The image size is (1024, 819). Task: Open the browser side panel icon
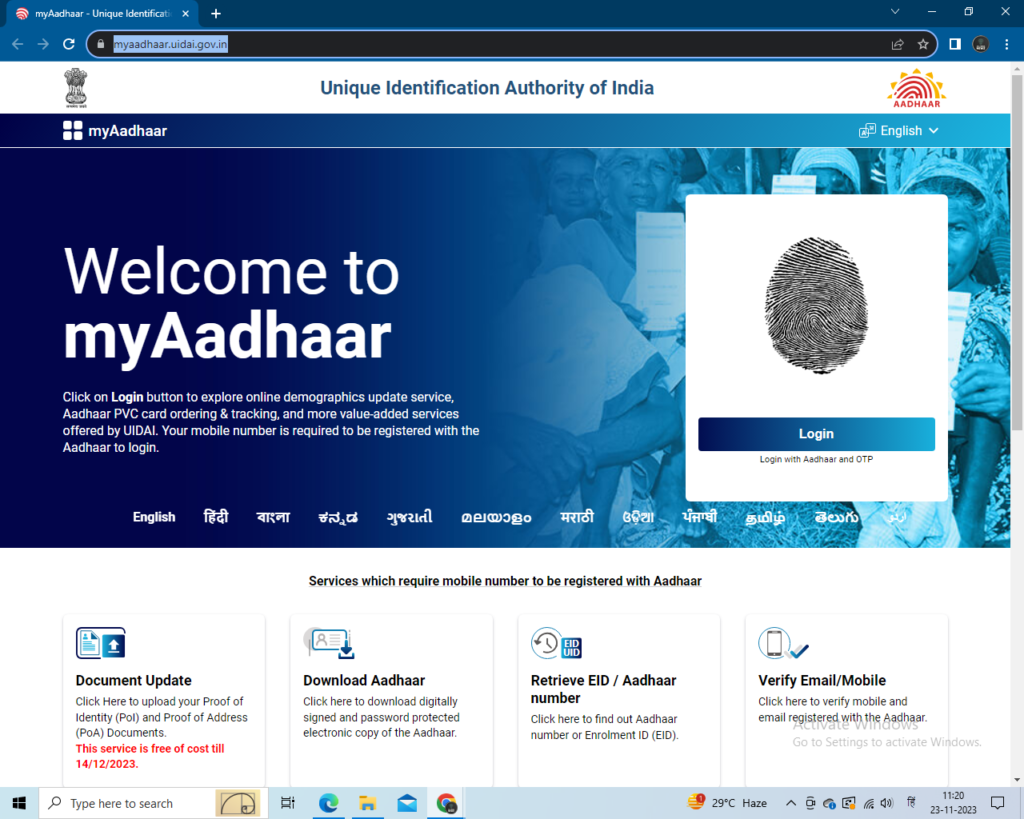click(955, 44)
